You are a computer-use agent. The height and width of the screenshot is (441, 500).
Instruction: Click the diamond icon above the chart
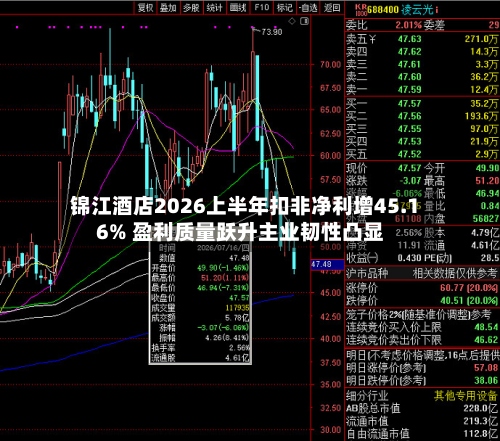click(292, 21)
